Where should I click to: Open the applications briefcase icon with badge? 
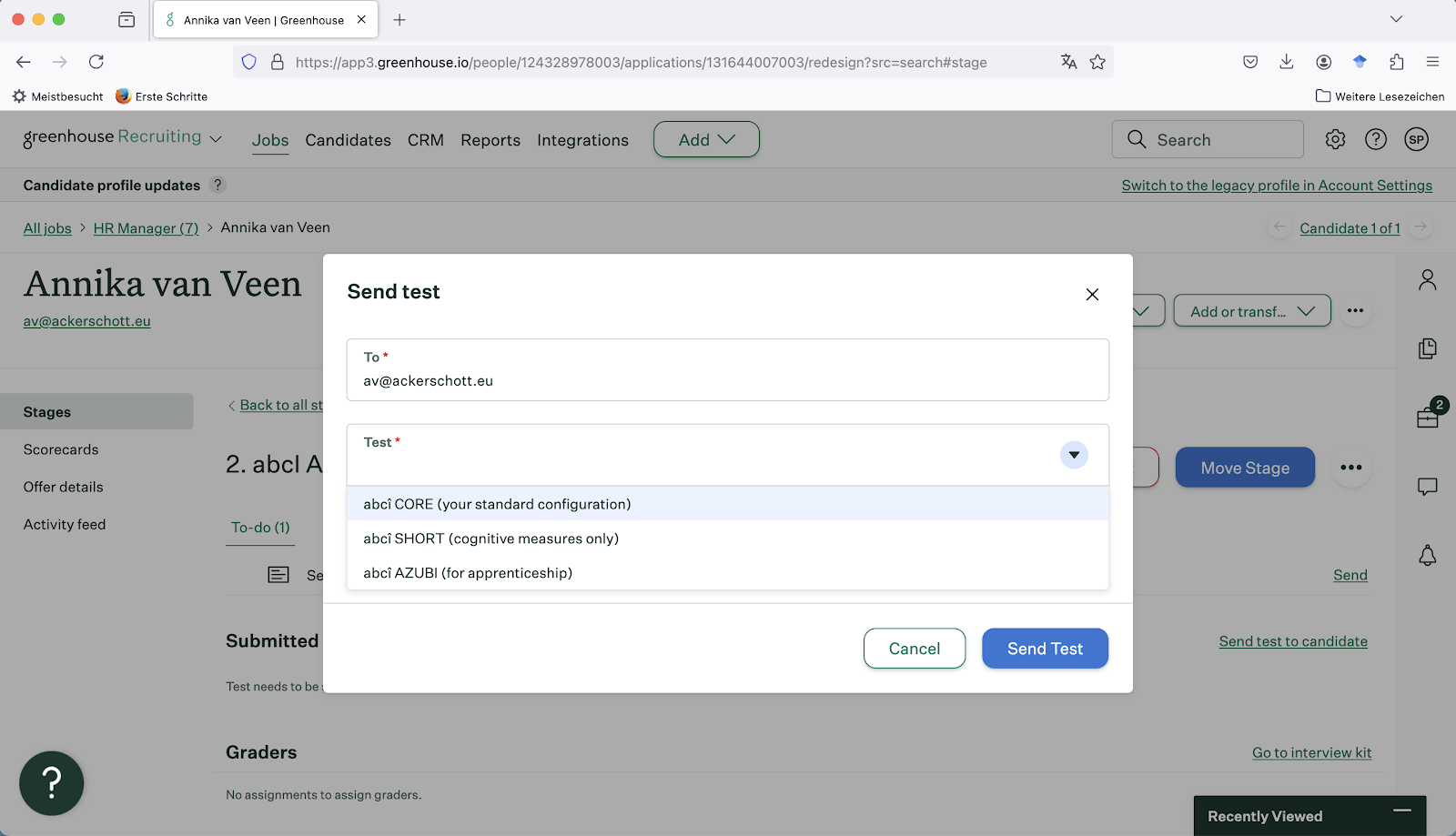tap(1428, 417)
